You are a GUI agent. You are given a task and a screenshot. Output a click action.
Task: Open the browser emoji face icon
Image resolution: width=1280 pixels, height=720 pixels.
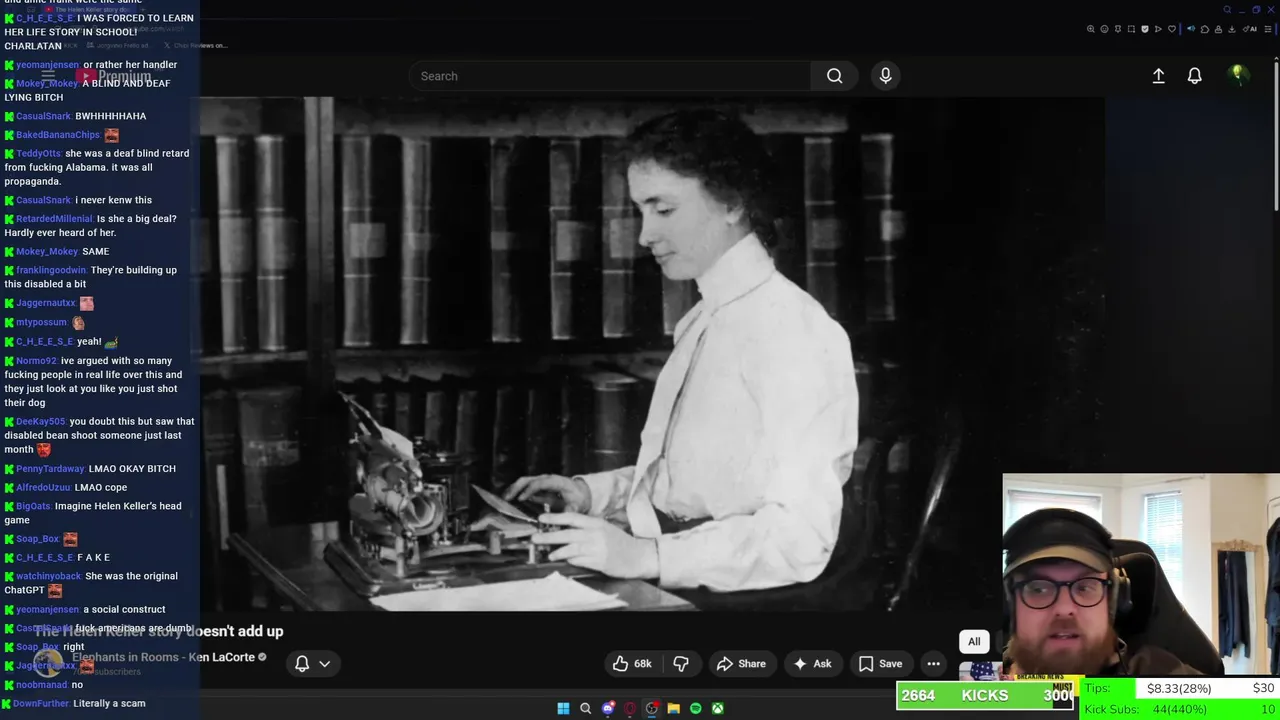coord(1104,29)
